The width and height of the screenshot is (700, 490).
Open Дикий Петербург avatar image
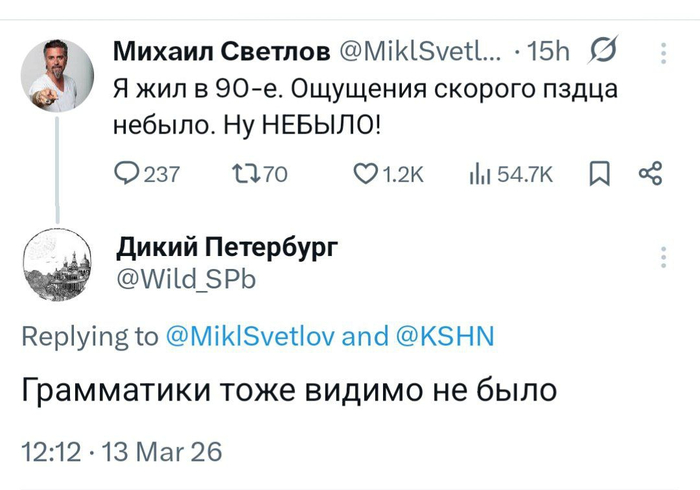click(58, 263)
